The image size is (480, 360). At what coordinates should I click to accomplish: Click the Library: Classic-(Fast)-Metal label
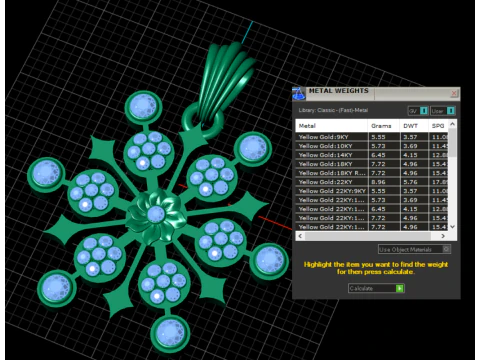(x=333, y=110)
